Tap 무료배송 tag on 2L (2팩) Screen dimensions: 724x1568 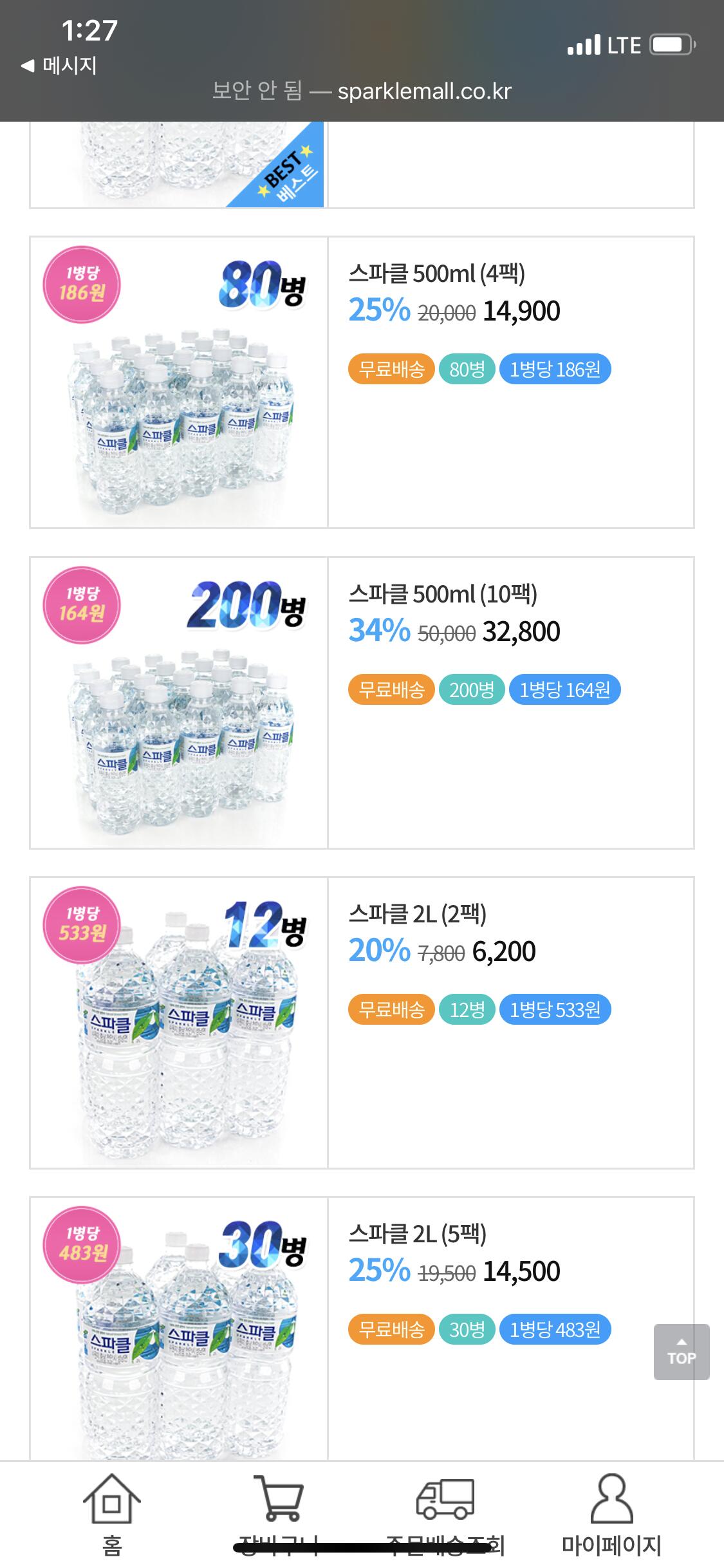tap(391, 1009)
